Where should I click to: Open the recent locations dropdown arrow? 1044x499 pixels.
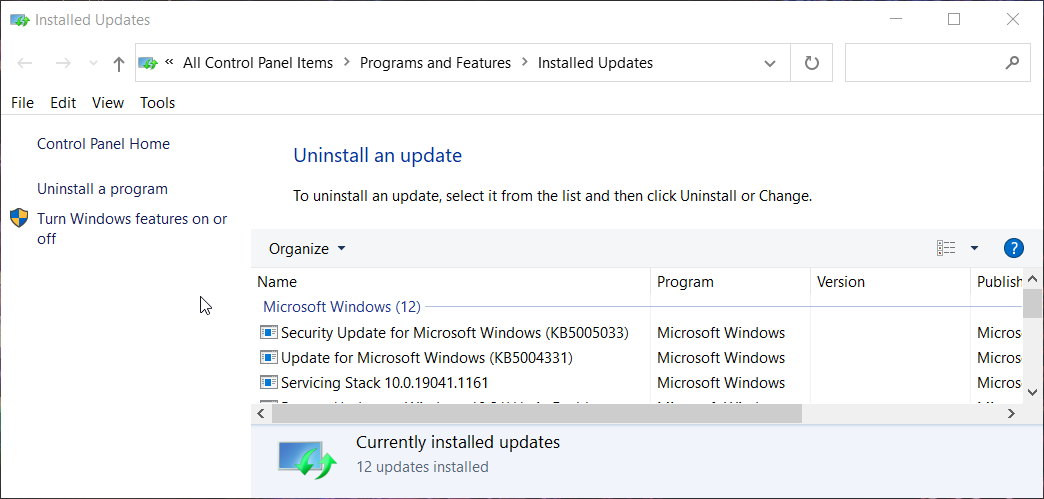click(94, 64)
